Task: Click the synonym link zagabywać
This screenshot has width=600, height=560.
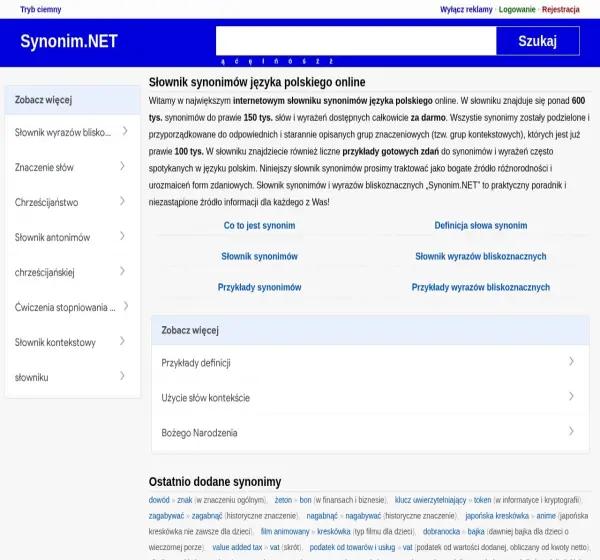Action: [x=166, y=516]
